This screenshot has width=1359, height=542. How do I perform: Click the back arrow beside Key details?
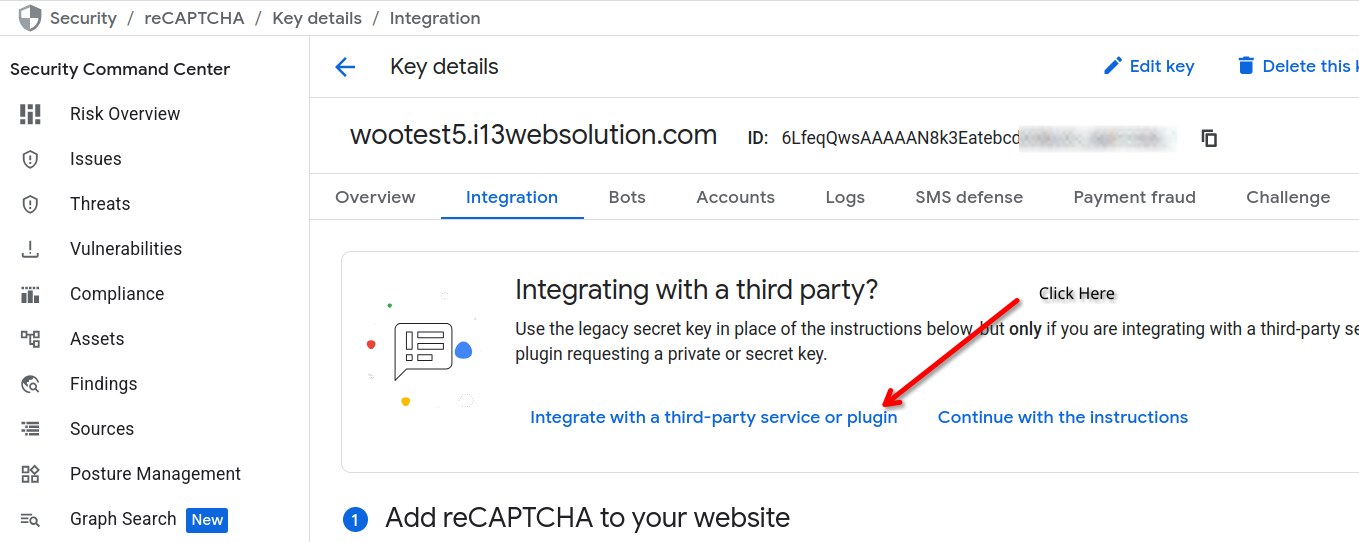[345, 67]
